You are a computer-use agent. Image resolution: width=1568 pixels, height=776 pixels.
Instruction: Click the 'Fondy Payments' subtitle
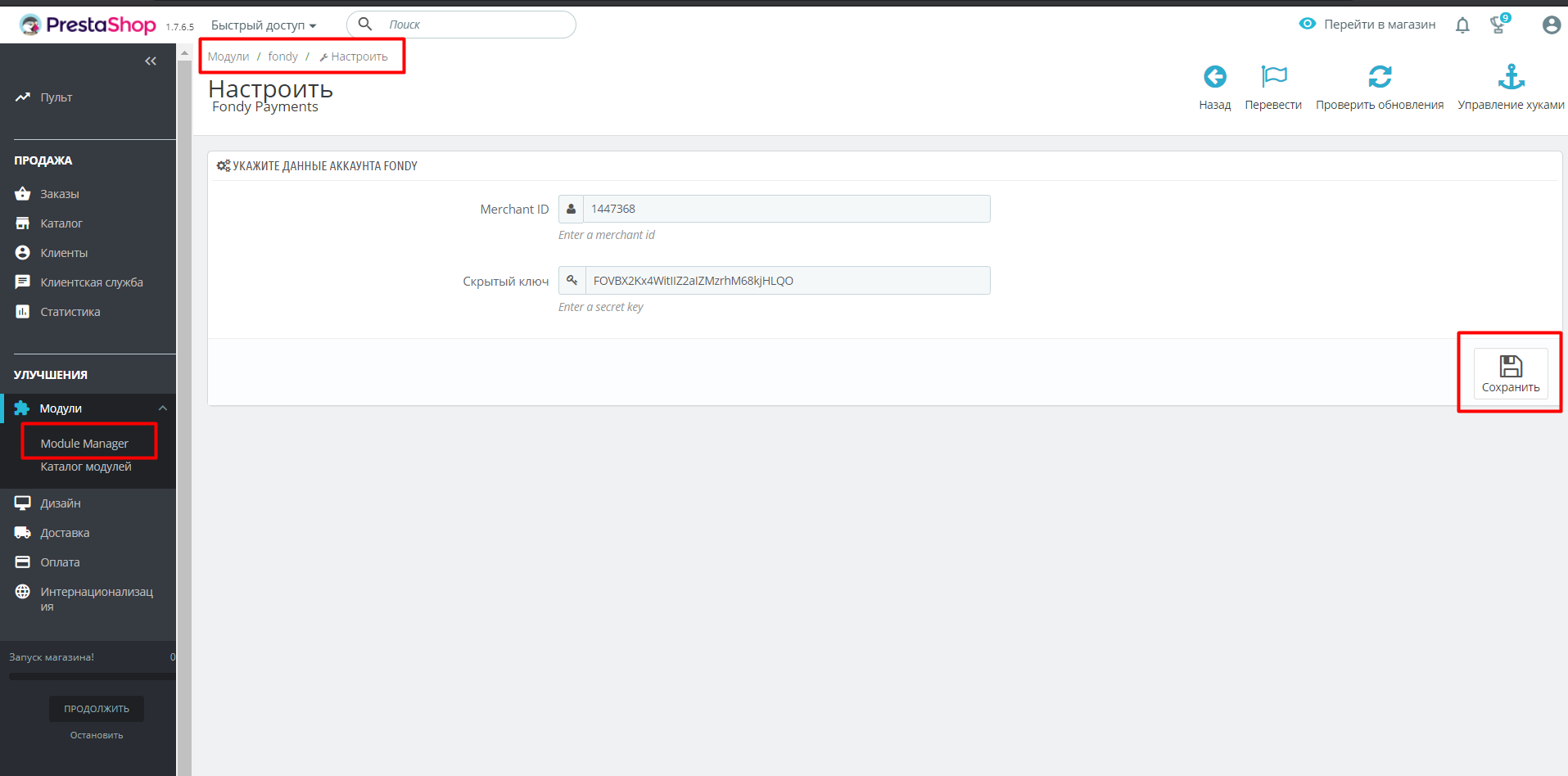(265, 106)
